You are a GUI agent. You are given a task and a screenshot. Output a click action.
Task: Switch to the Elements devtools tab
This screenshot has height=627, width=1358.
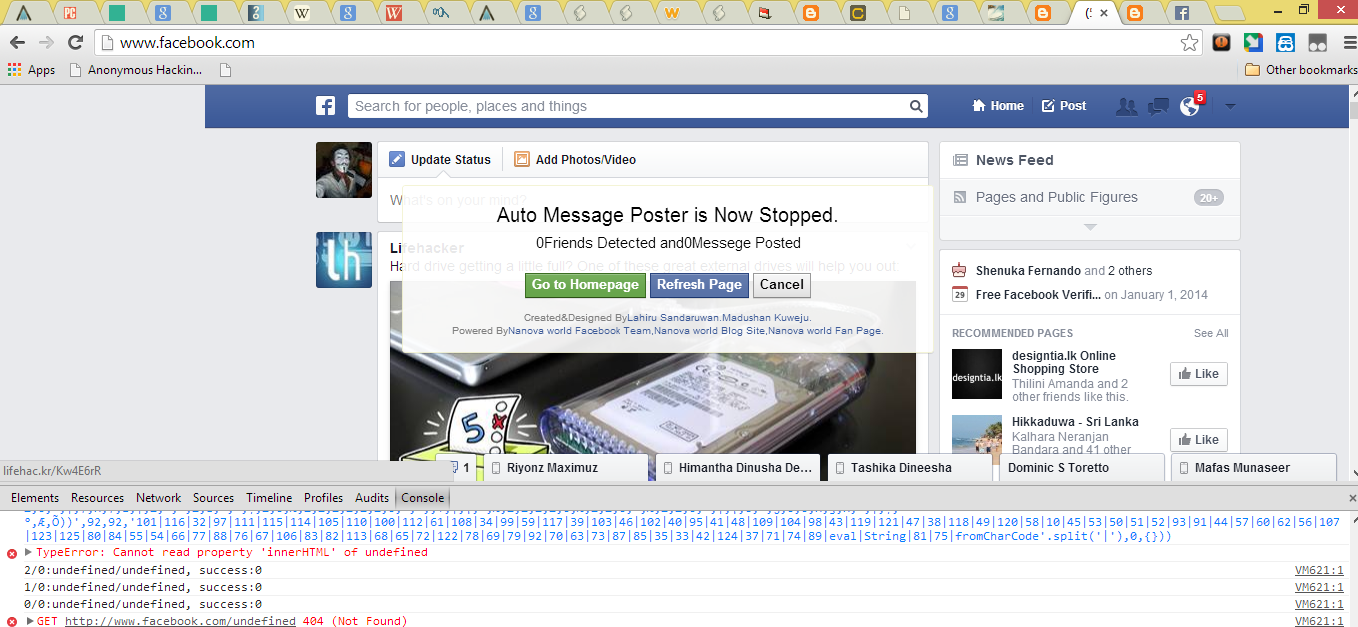coord(35,497)
